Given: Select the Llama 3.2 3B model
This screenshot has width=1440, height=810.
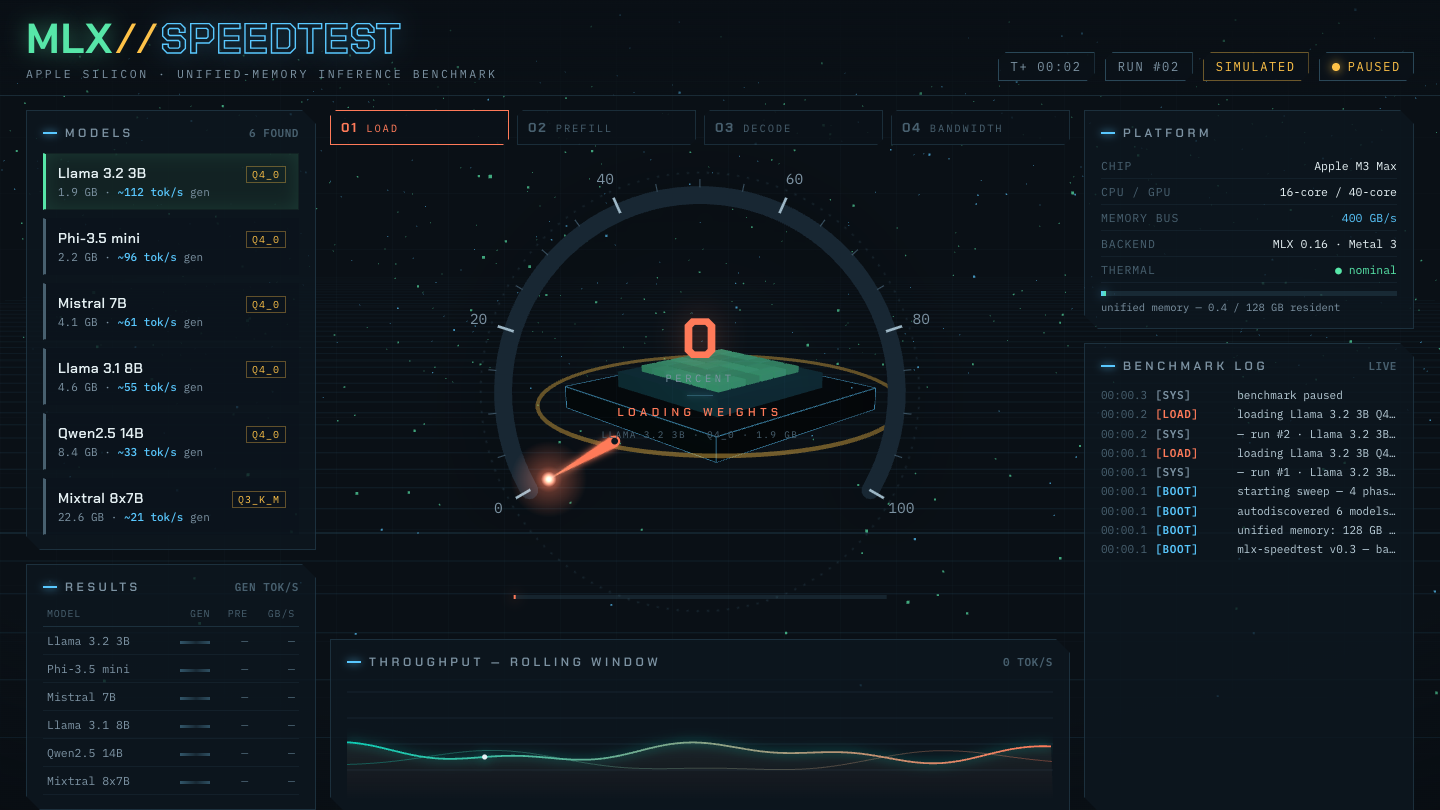Looking at the screenshot, I should click(171, 181).
